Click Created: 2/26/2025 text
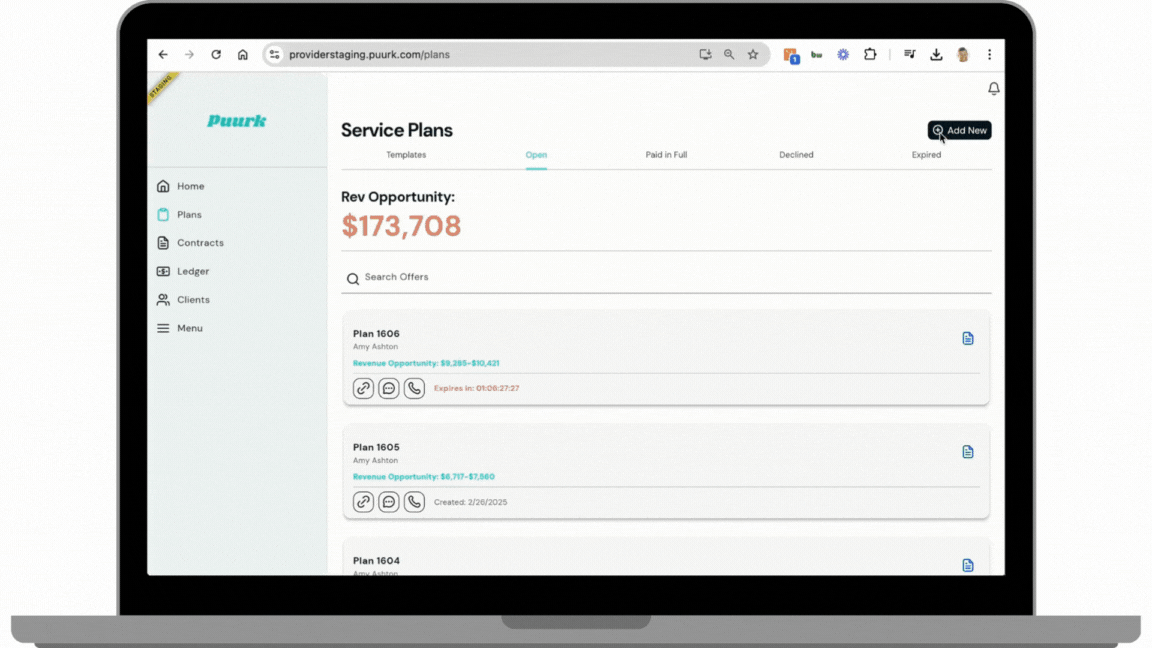1152x648 pixels. 470,503
